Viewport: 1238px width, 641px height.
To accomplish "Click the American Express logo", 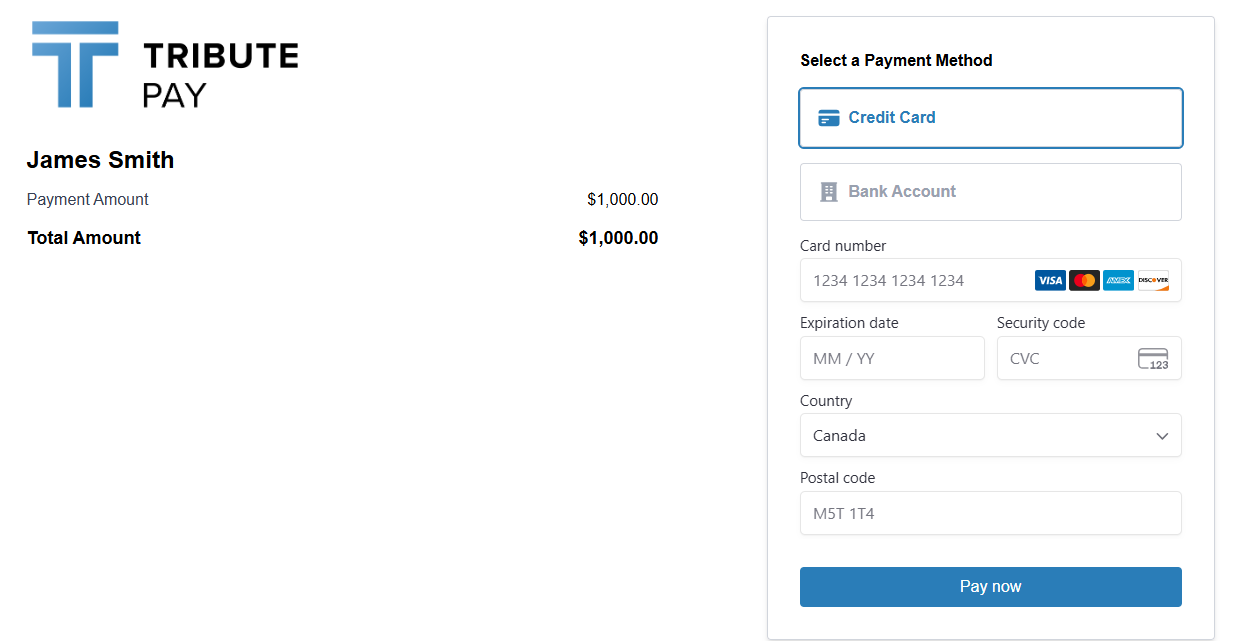I will point(1118,281).
